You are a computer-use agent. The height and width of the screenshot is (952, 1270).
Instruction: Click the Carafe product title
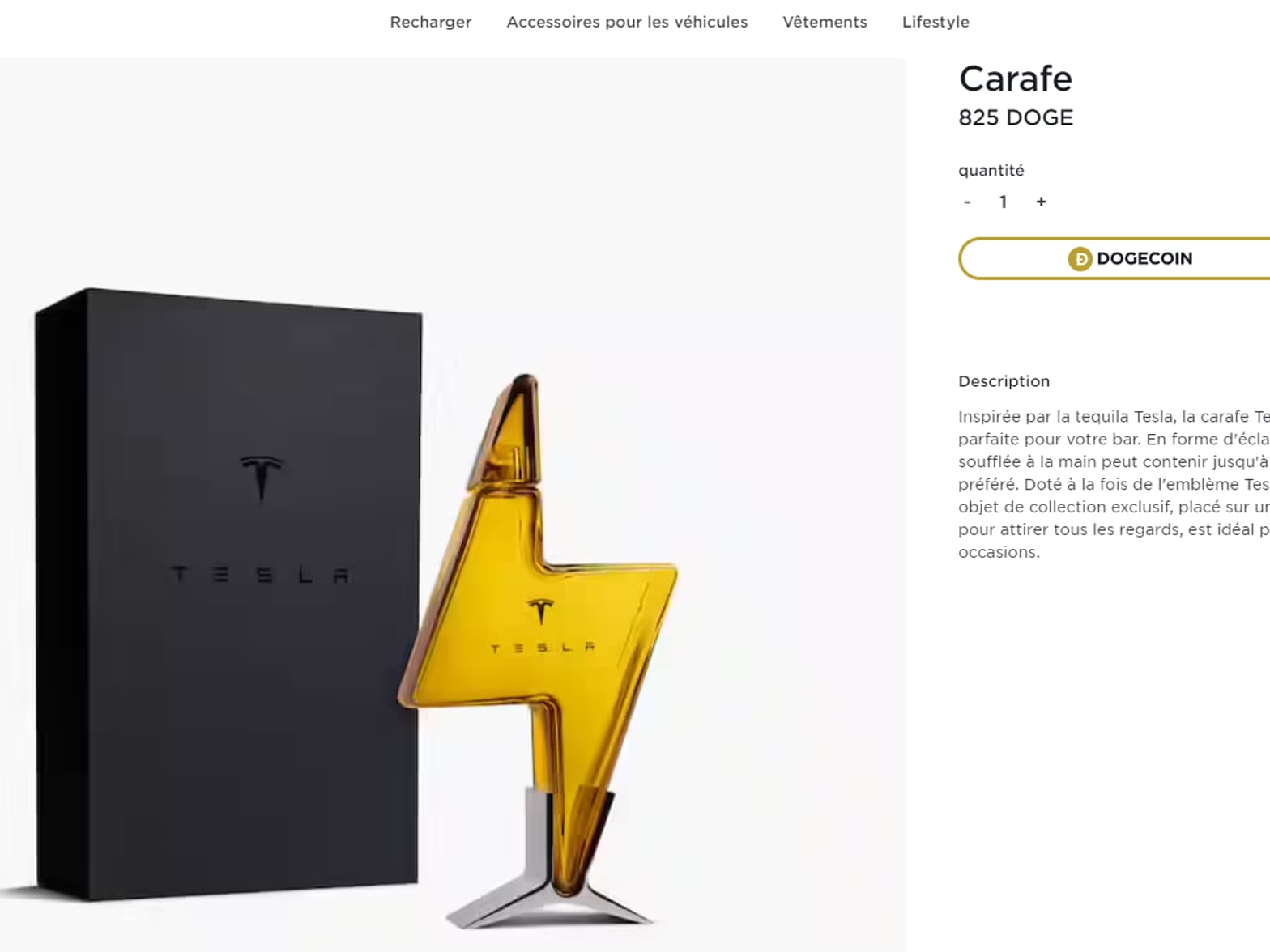[x=1016, y=79]
